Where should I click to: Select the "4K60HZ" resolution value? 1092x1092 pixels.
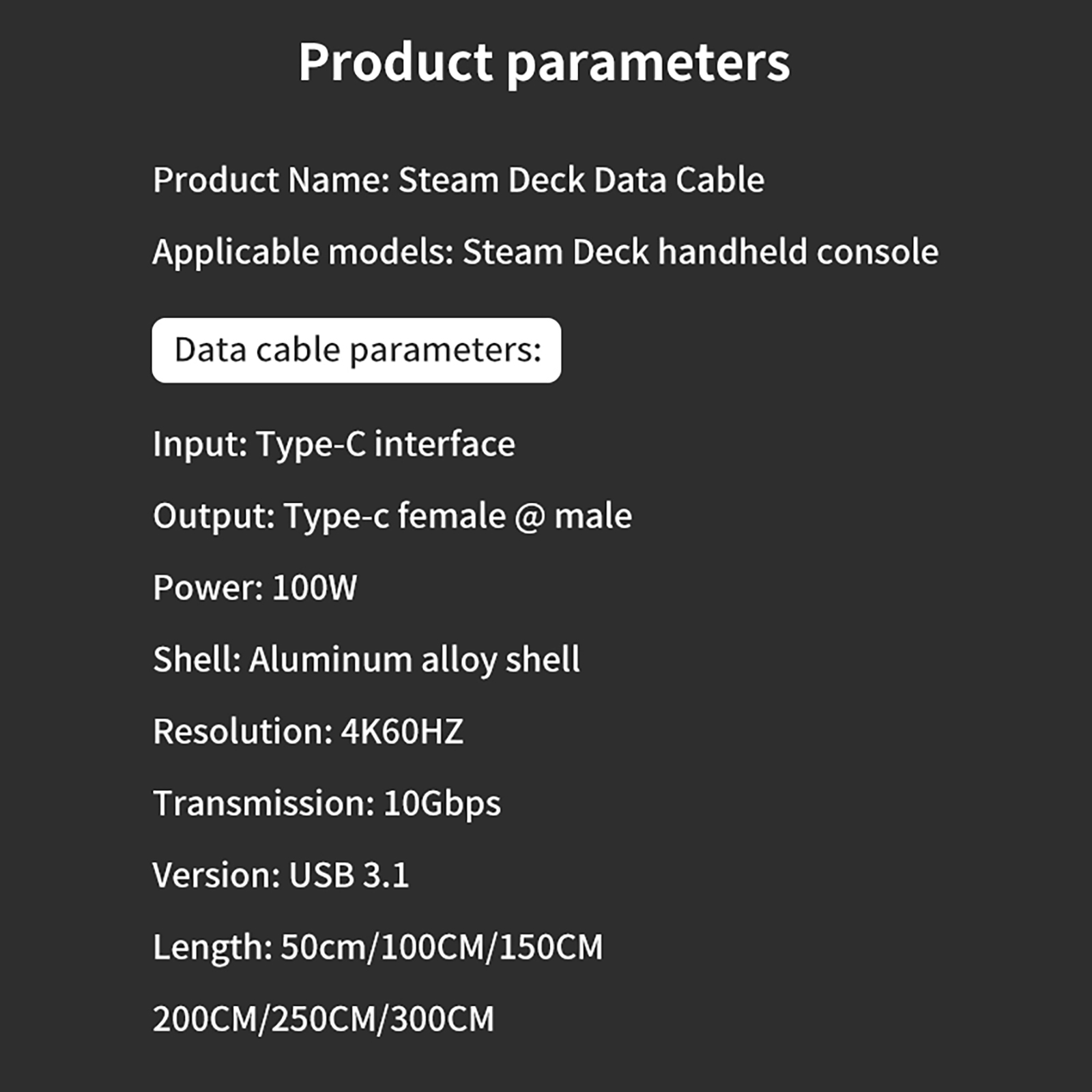402,732
